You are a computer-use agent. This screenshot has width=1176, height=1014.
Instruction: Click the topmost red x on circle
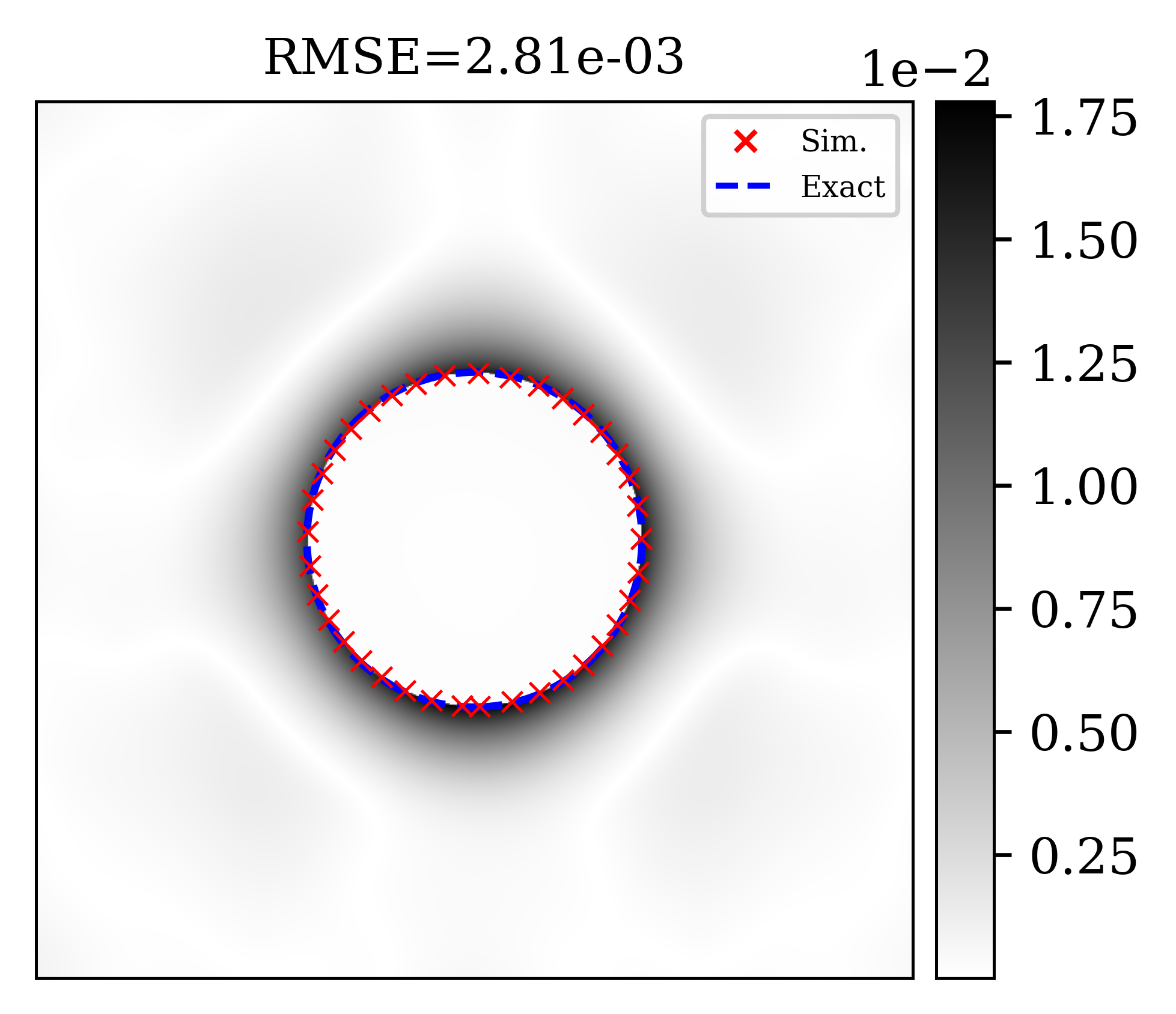click(478, 372)
